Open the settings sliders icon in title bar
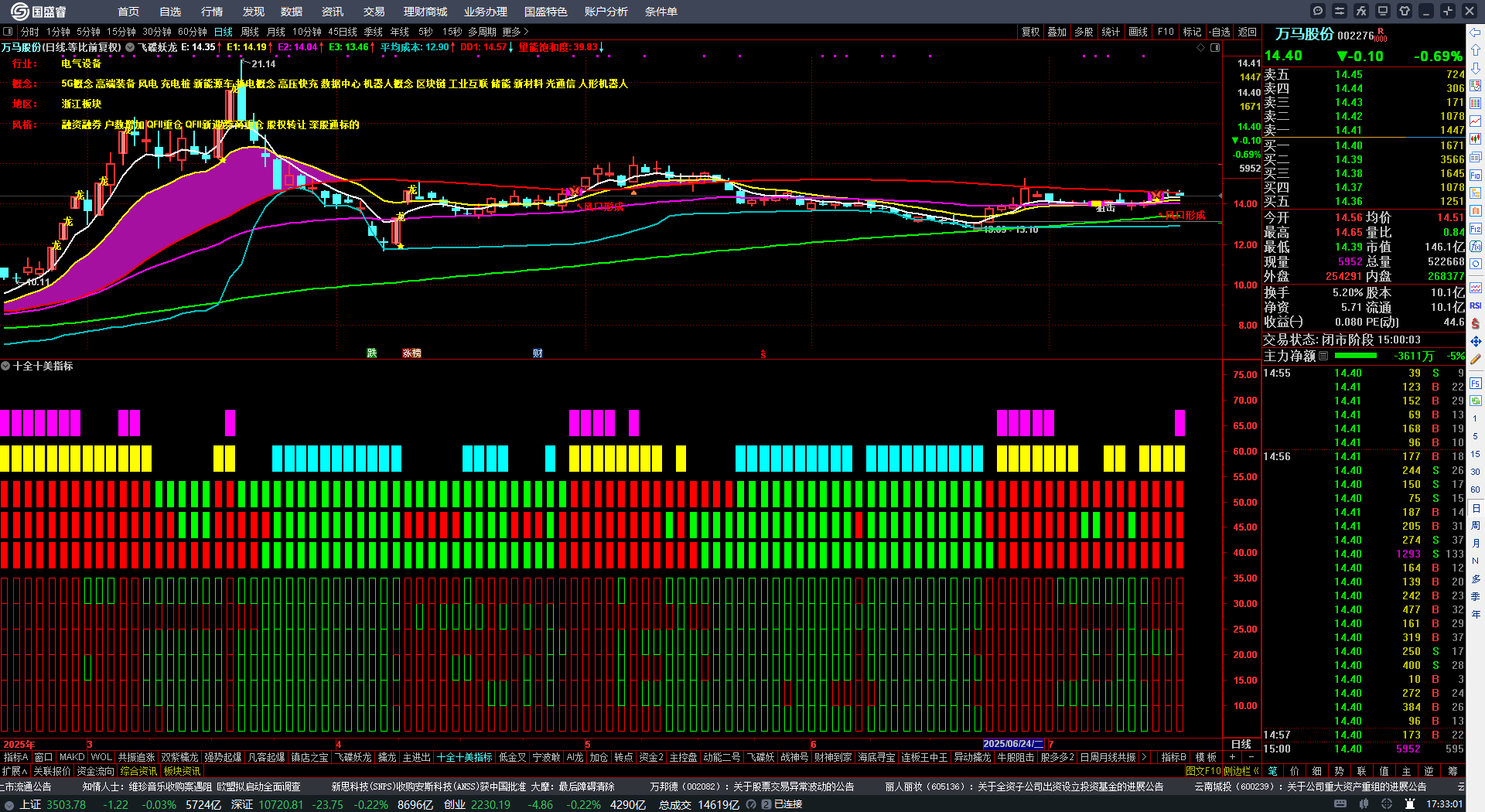Viewport: 1485px width, 812px height. pos(1340,11)
